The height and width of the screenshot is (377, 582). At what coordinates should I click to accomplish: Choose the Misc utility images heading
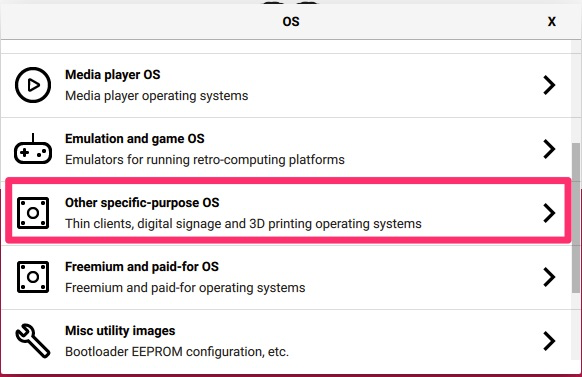(120, 331)
